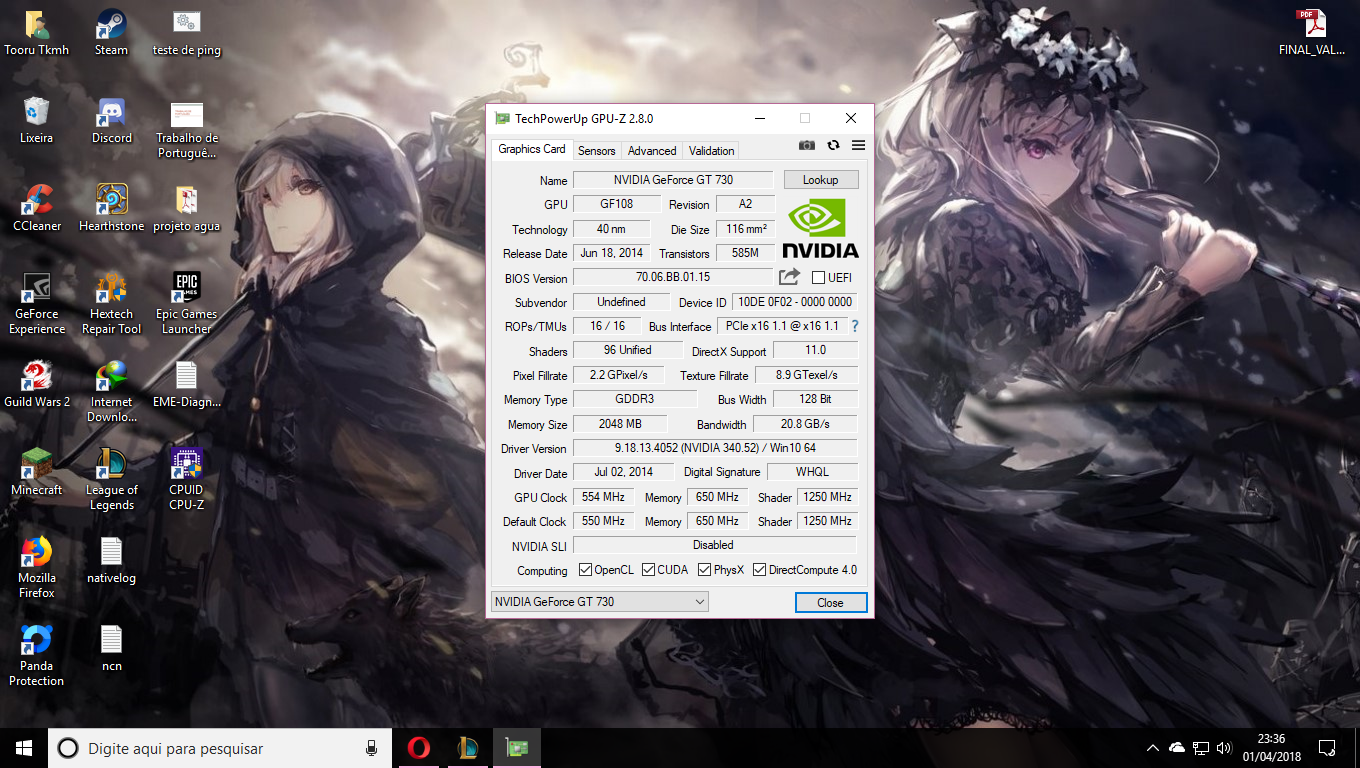Take a GPU-Z screenshot with camera icon

[807, 145]
